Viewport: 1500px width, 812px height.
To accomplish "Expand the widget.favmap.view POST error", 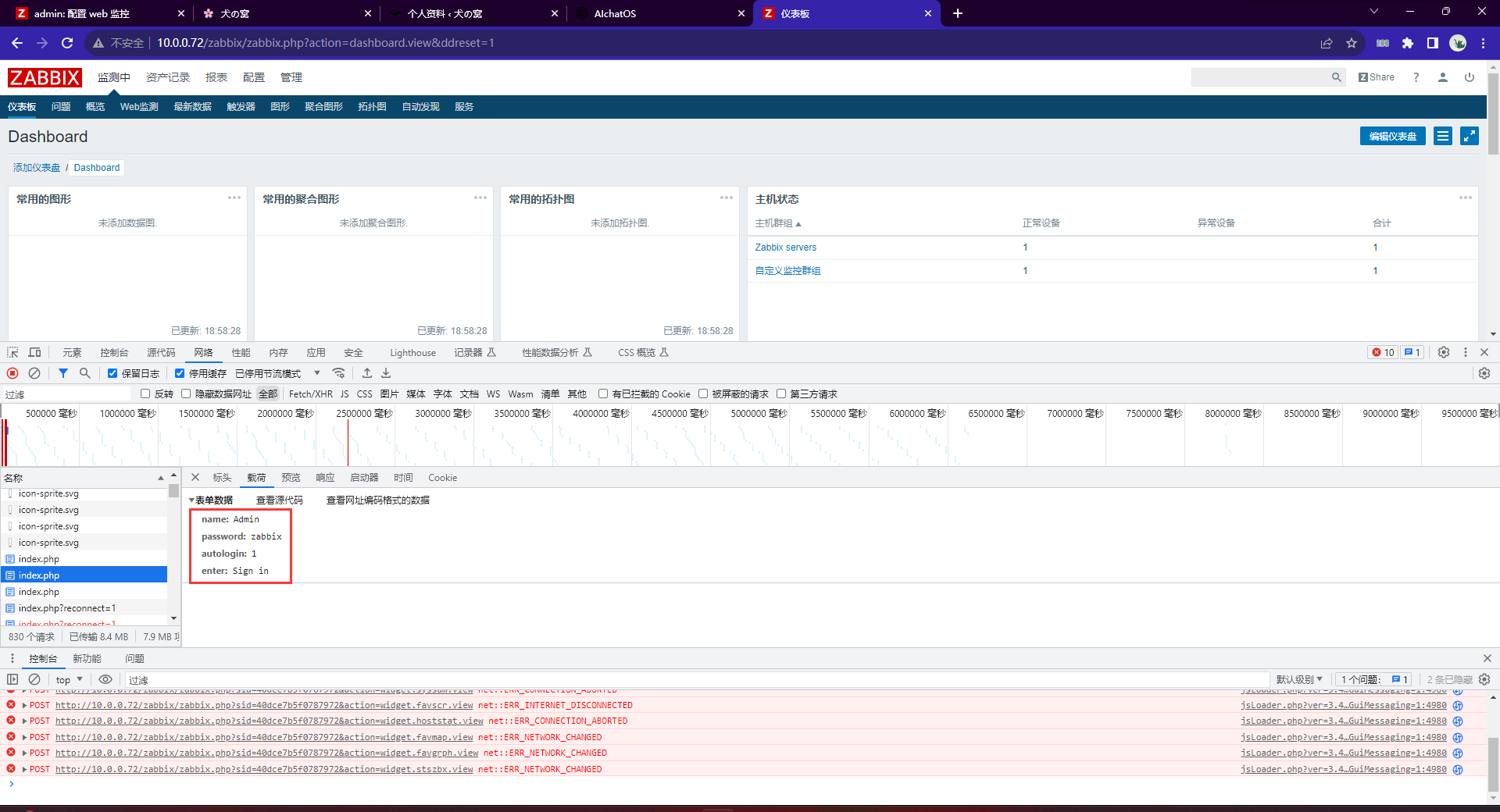I will pyautogui.click(x=24, y=737).
